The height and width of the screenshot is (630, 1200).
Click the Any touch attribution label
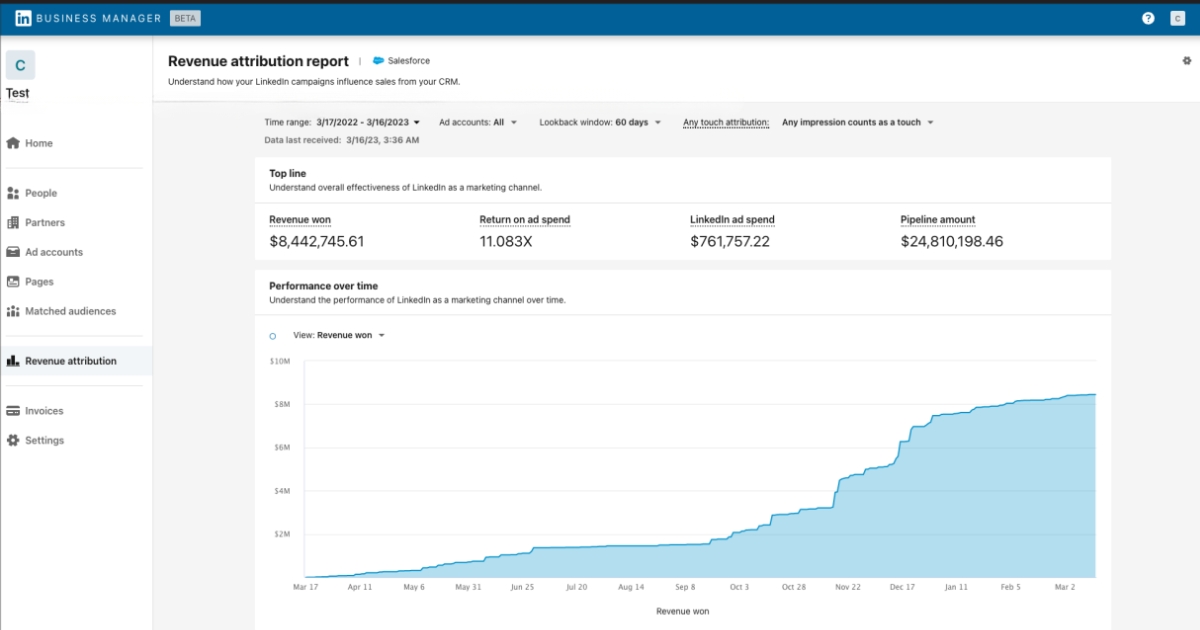pos(726,122)
